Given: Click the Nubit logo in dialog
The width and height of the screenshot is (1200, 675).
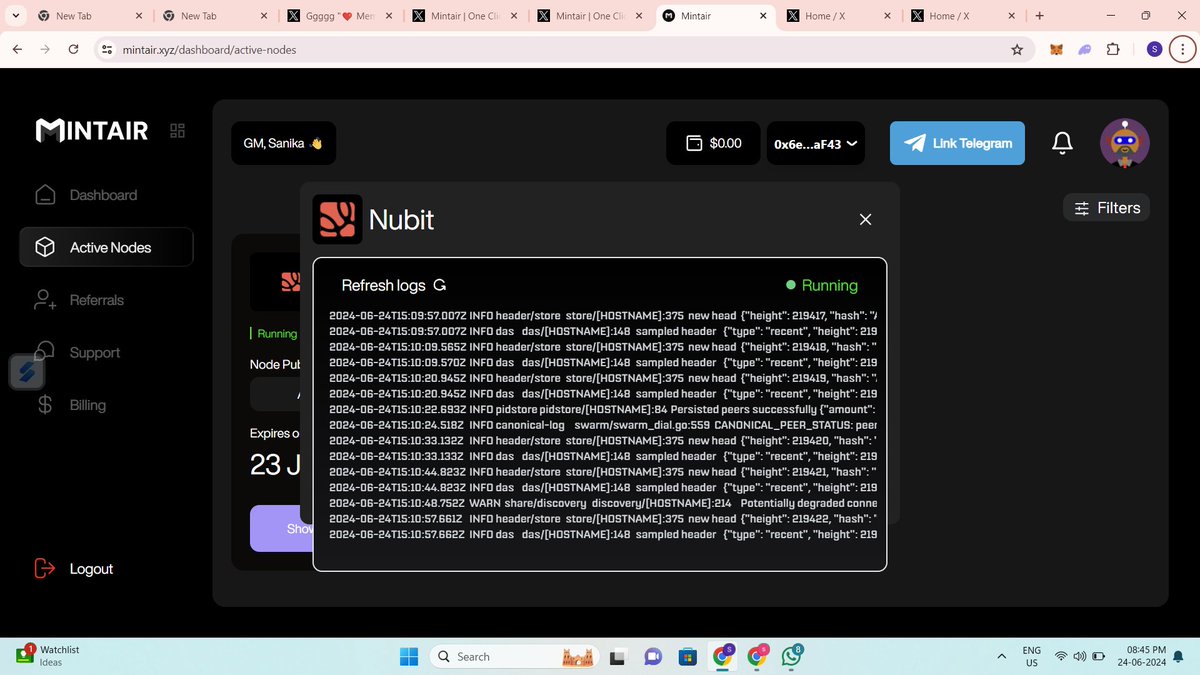Looking at the screenshot, I should (337, 219).
